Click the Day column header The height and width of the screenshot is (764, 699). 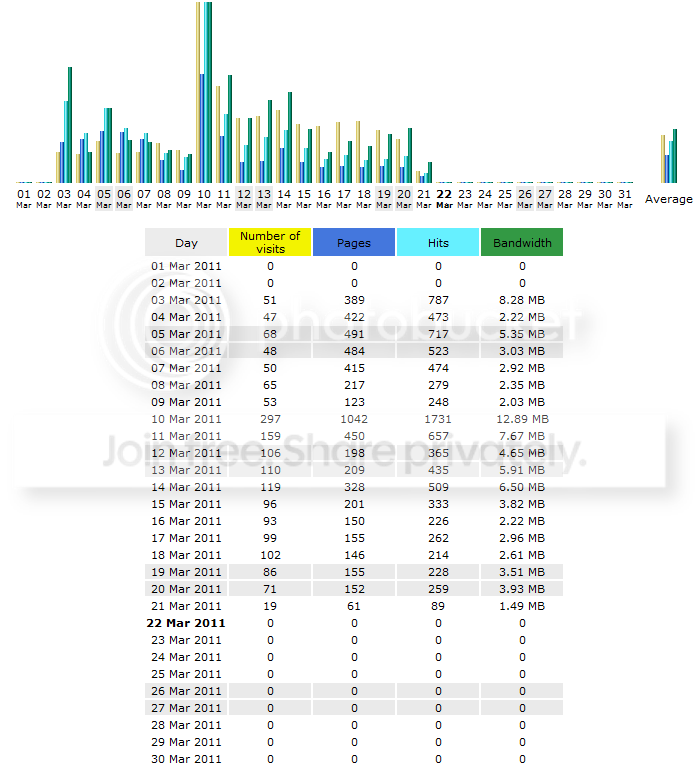click(x=186, y=242)
